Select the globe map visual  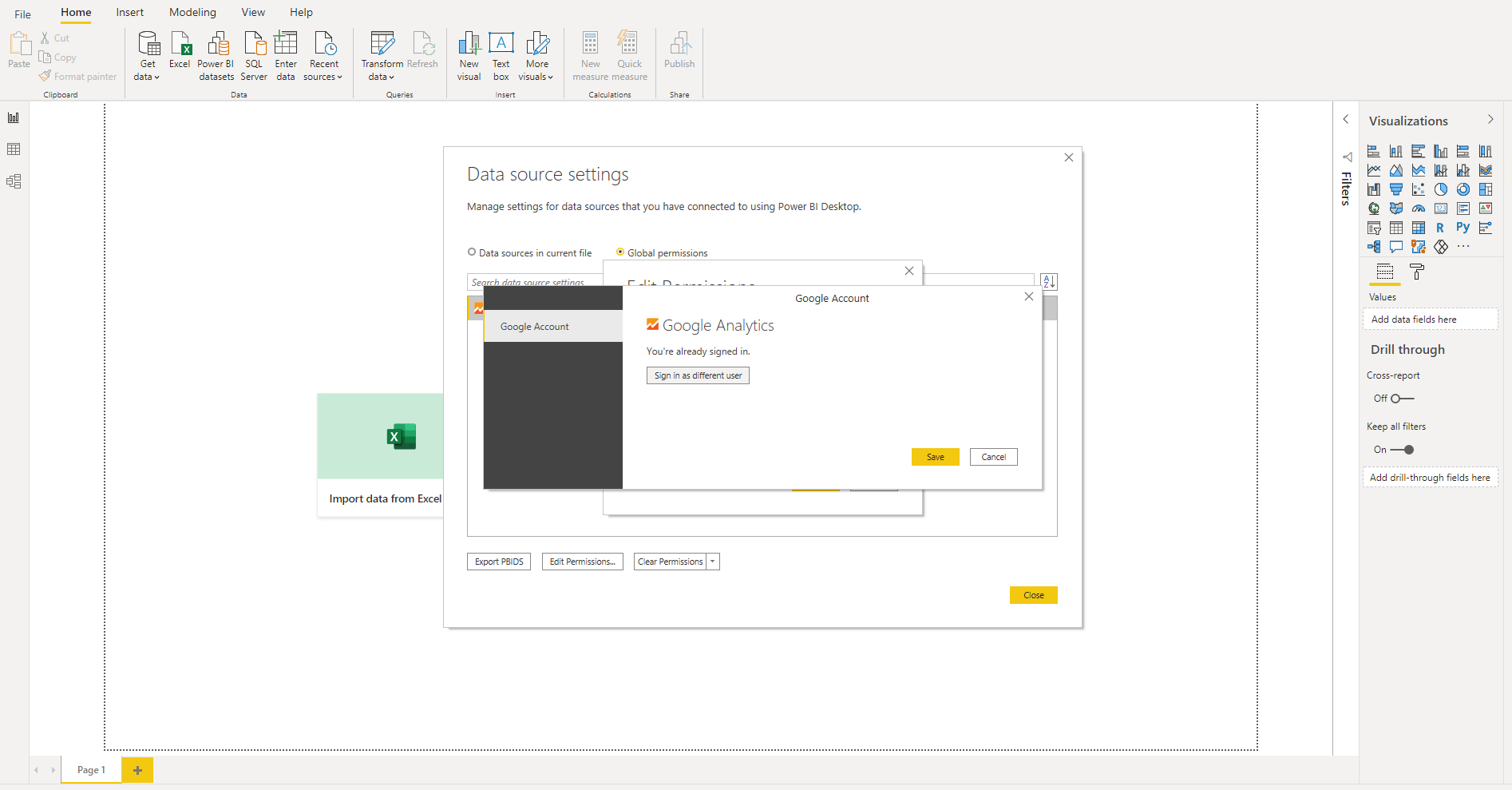coord(1374,208)
